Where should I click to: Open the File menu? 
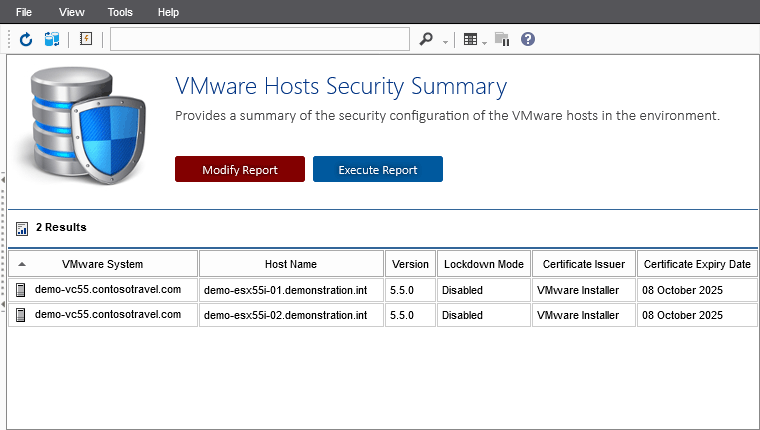coord(25,12)
